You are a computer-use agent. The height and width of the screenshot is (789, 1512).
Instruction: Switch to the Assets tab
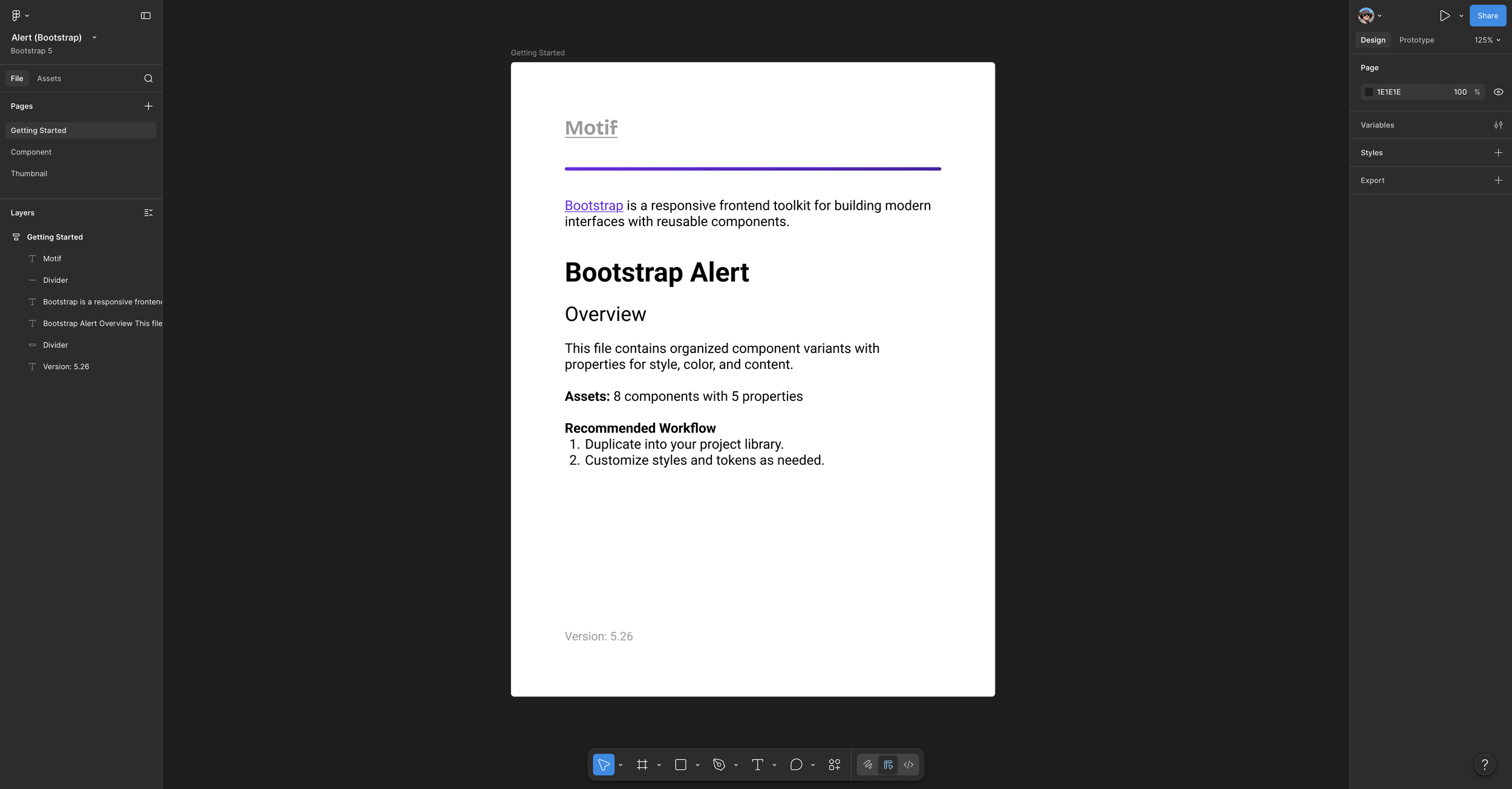(49, 79)
